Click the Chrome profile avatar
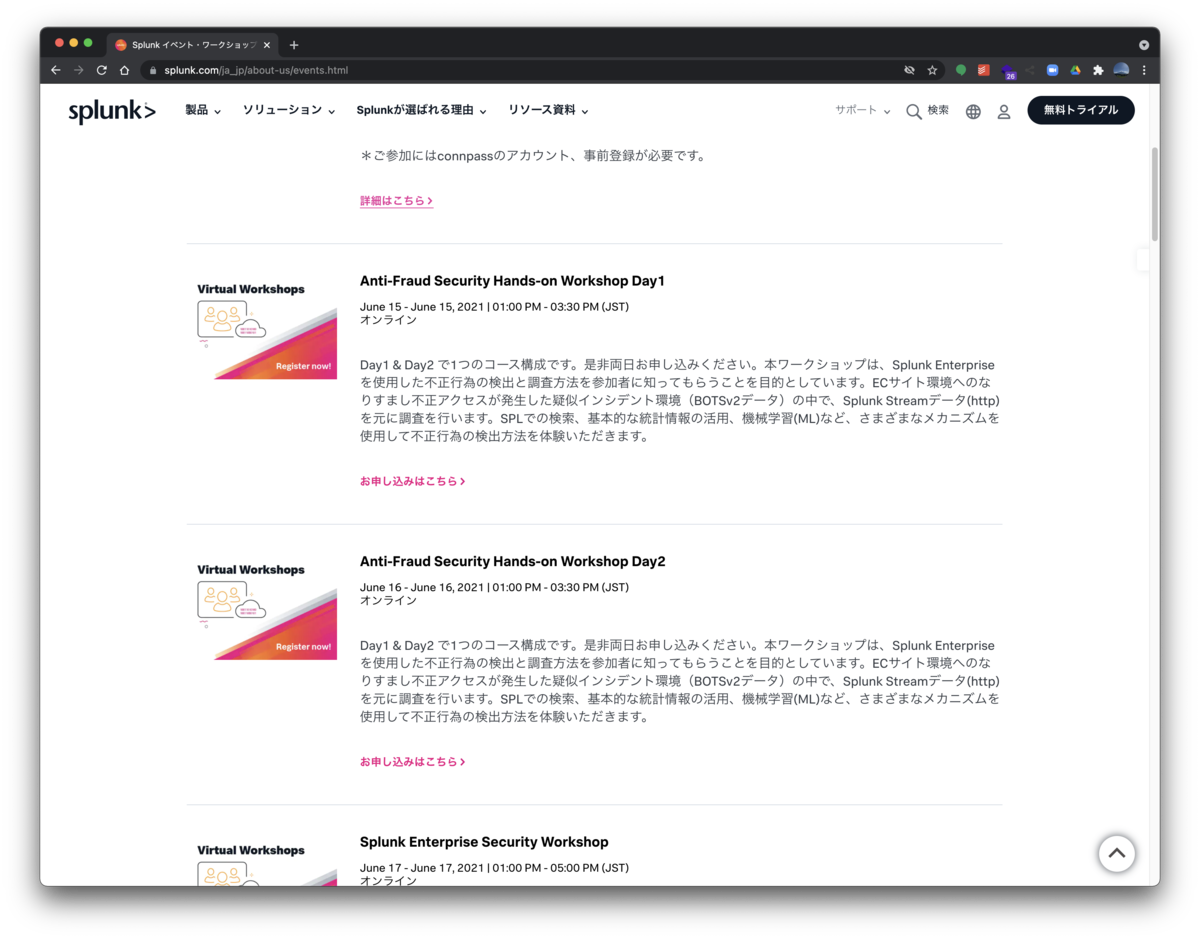Image resolution: width=1200 pixels, height=939 pixels. (x=1121, y=70)
